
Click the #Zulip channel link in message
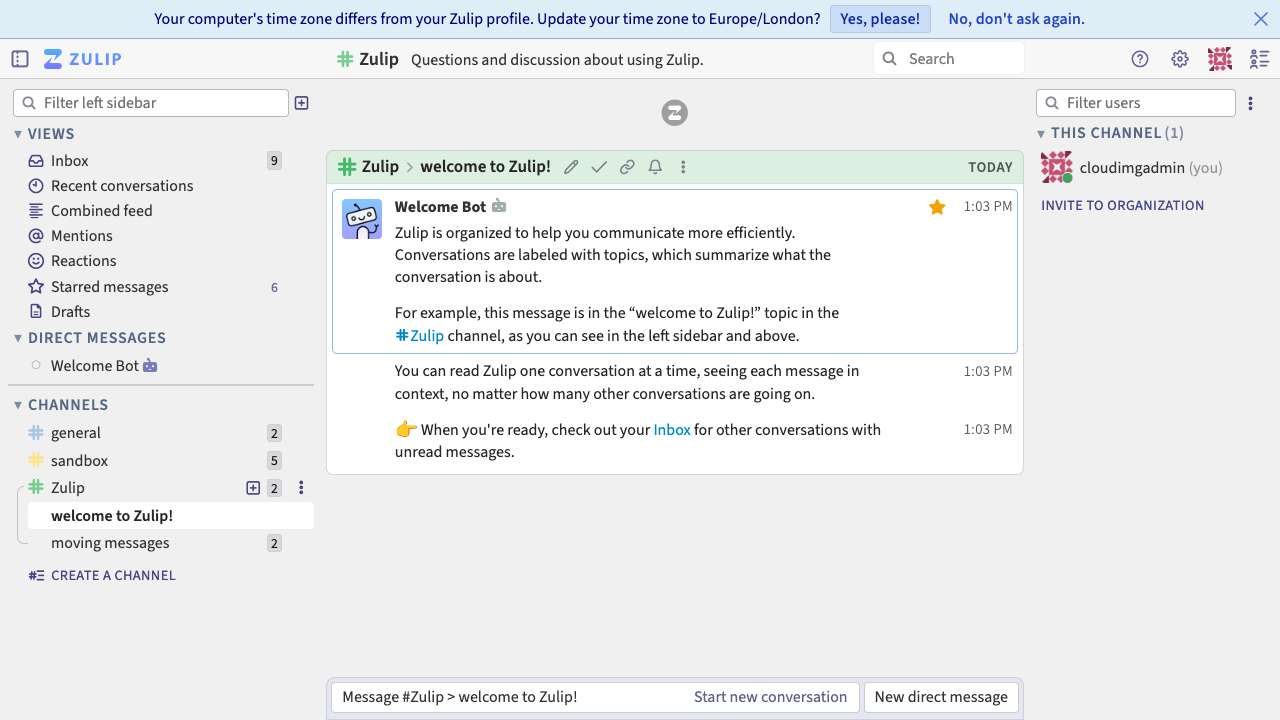tap(419, 336)
